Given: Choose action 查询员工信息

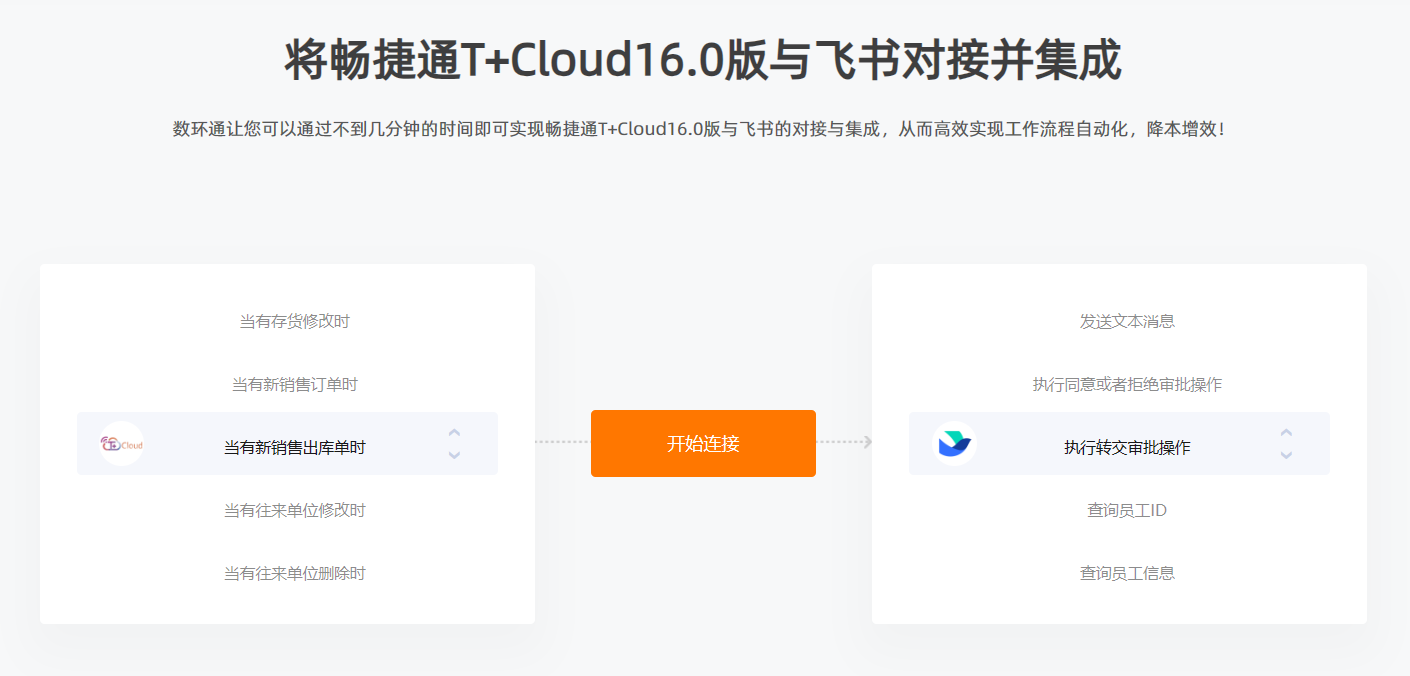Looking at the screenshot, I should coord(1127,573).
